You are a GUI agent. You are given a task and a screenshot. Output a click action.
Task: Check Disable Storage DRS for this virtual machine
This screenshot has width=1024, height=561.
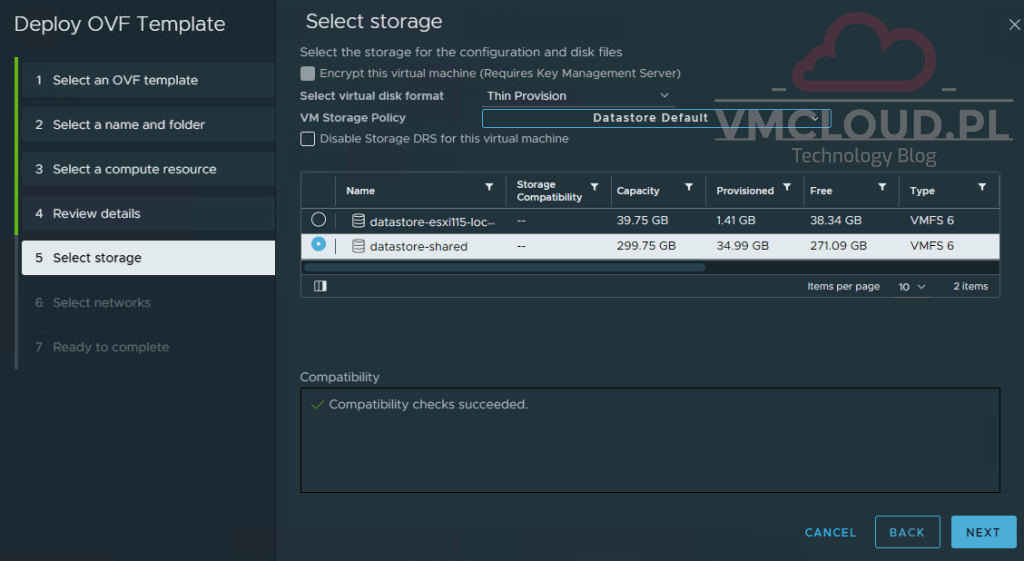pos(308,139)
